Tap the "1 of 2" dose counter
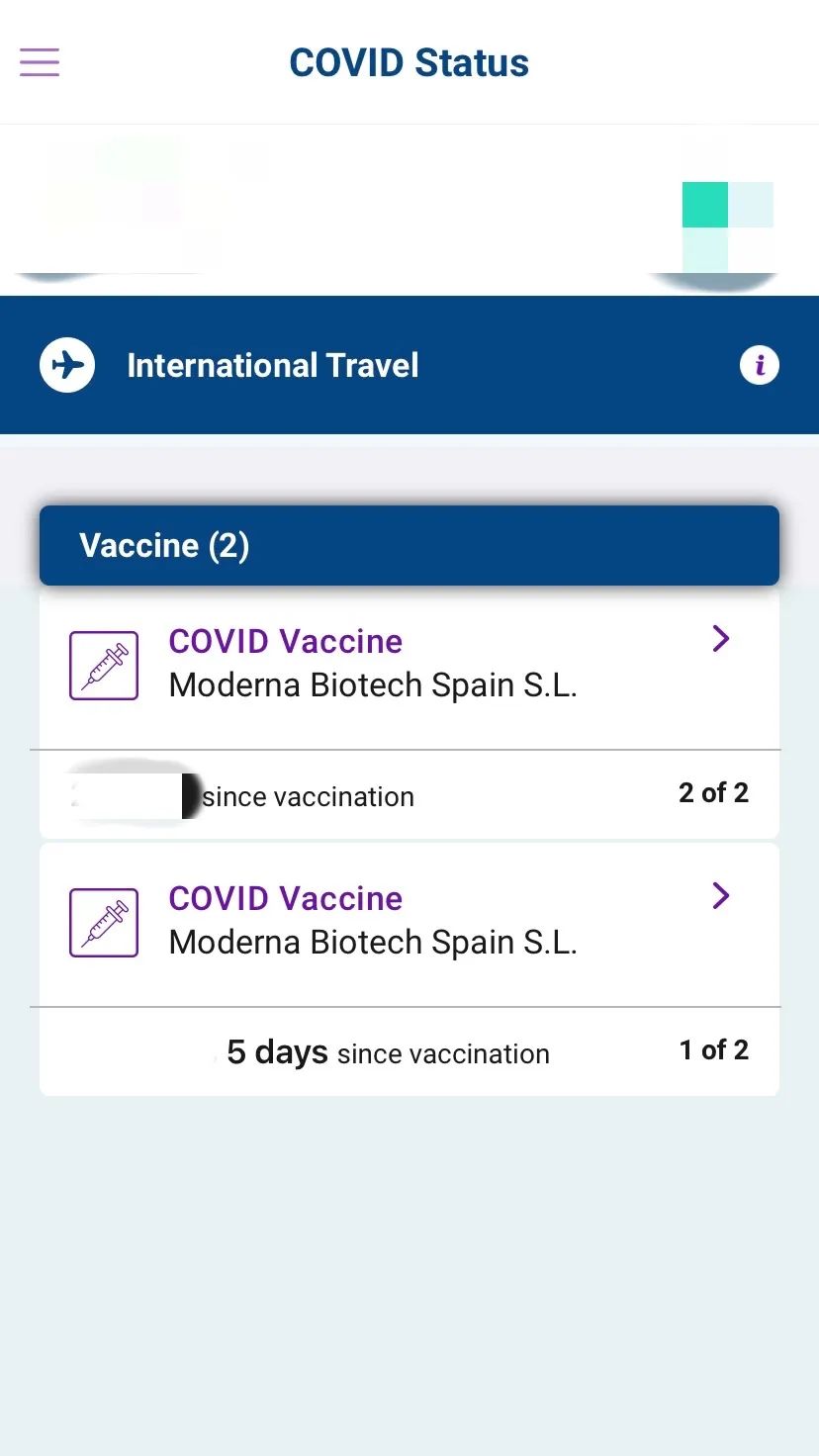Viewport: 819px width, 1456px height. 713,1049
